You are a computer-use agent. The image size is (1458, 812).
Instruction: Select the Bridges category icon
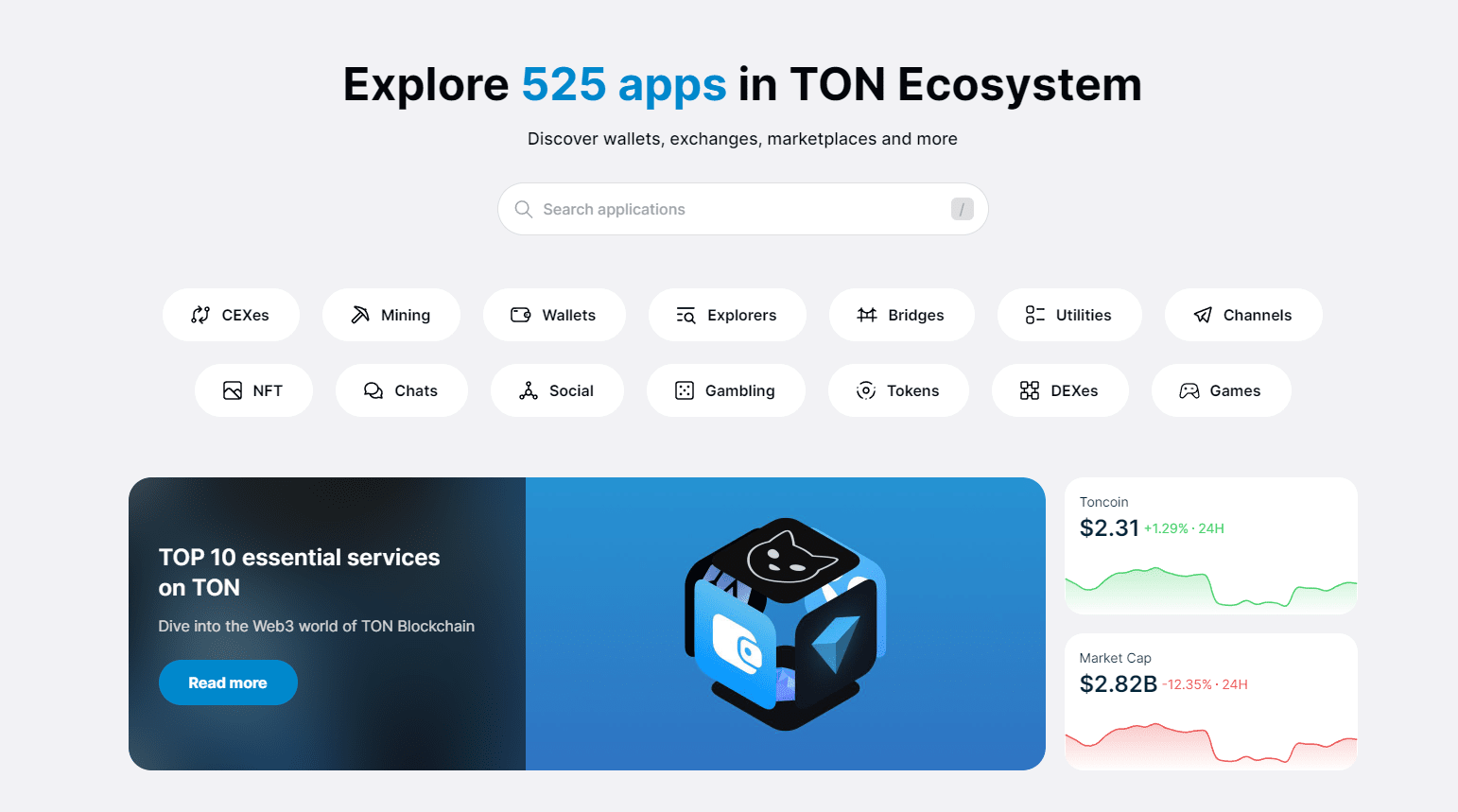[867, 315]
